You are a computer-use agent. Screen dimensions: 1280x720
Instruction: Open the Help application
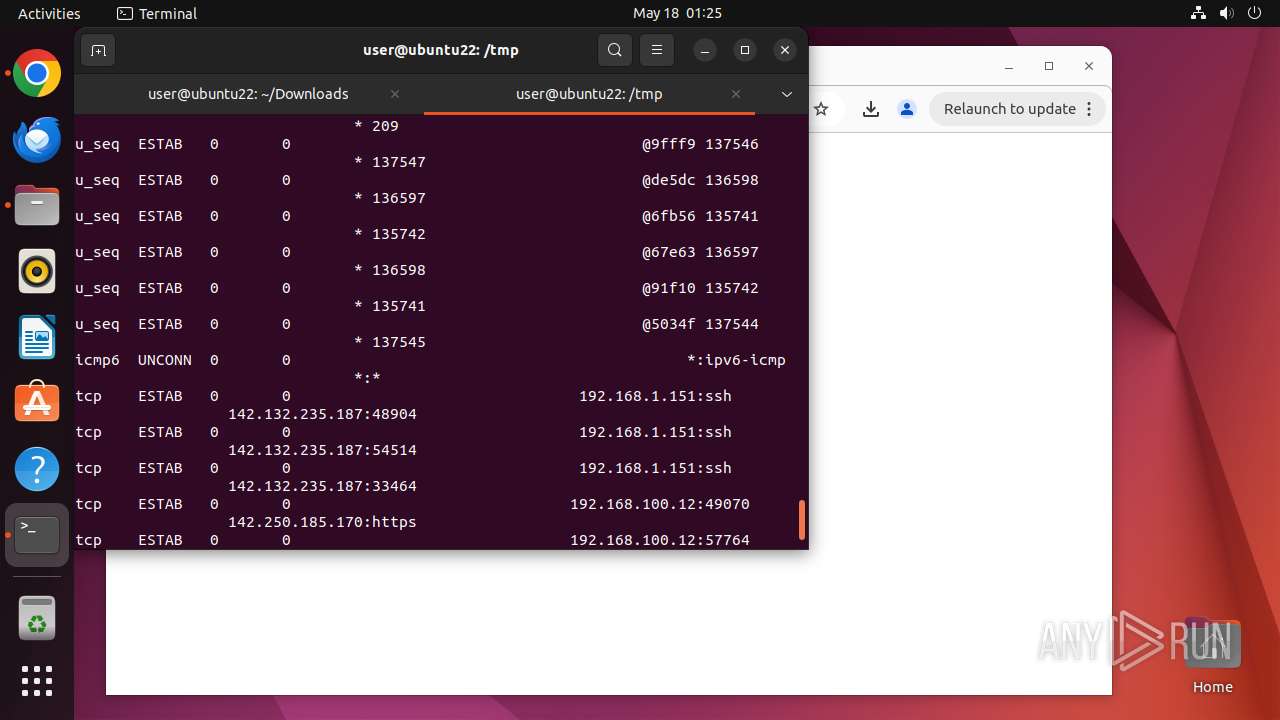point(37,469)
